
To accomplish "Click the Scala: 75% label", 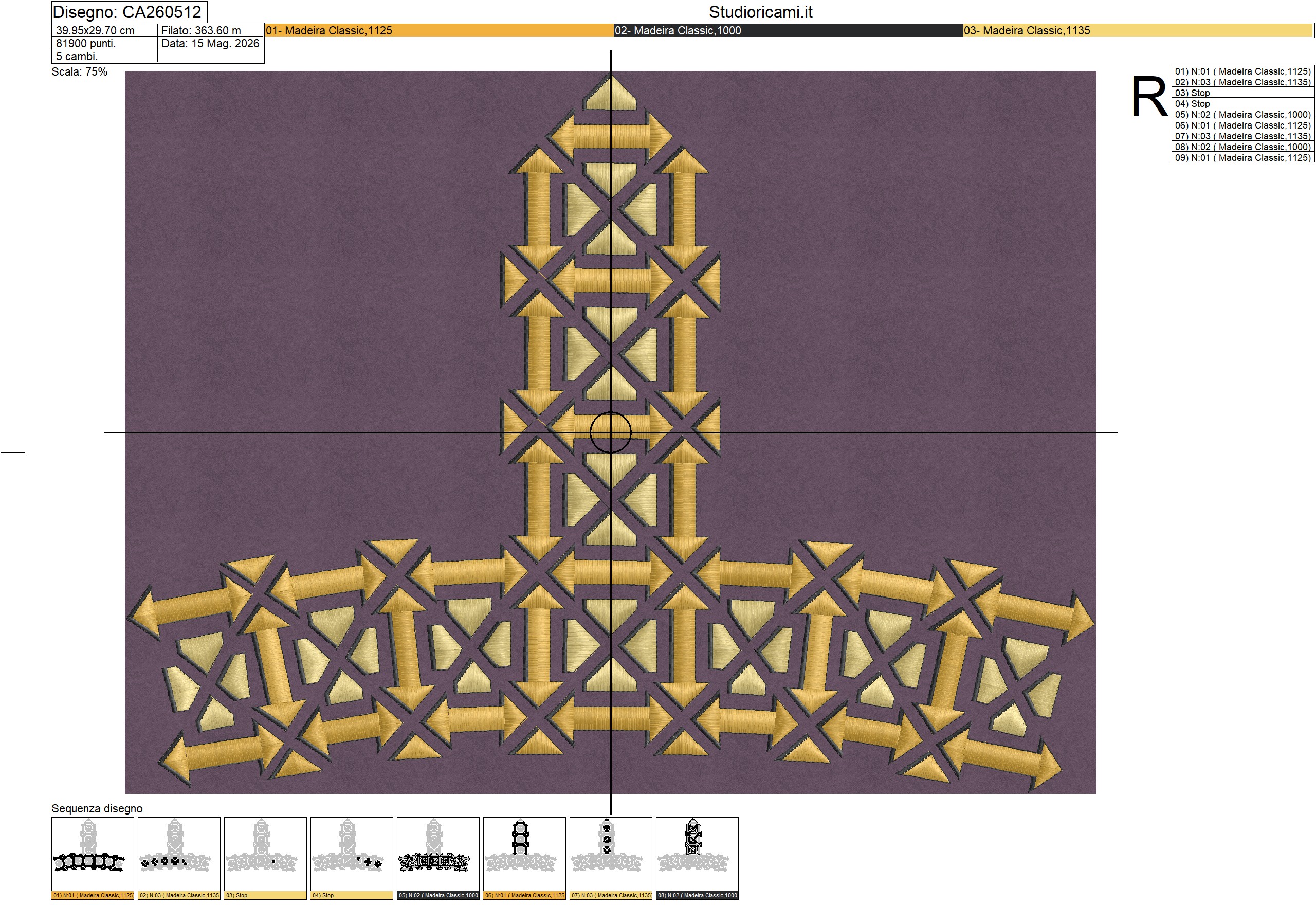I will pos(79,71).
